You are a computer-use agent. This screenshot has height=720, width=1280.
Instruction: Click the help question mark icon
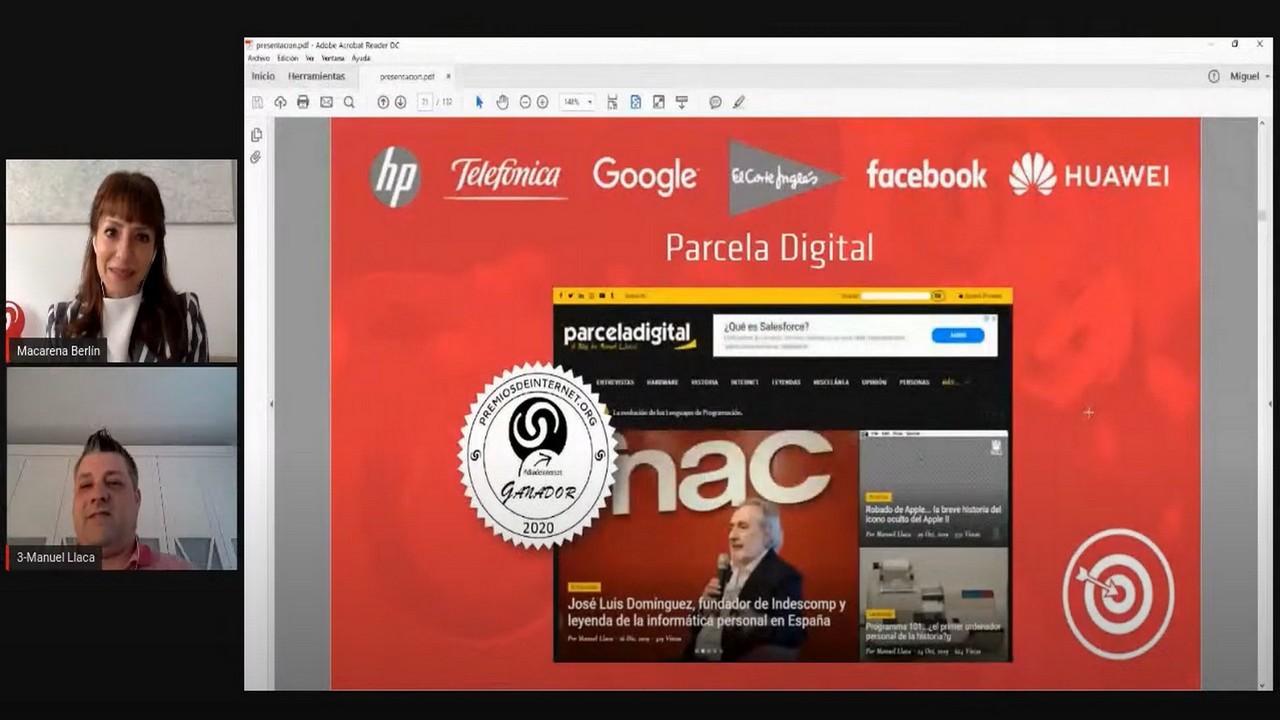coord(1214,76)
